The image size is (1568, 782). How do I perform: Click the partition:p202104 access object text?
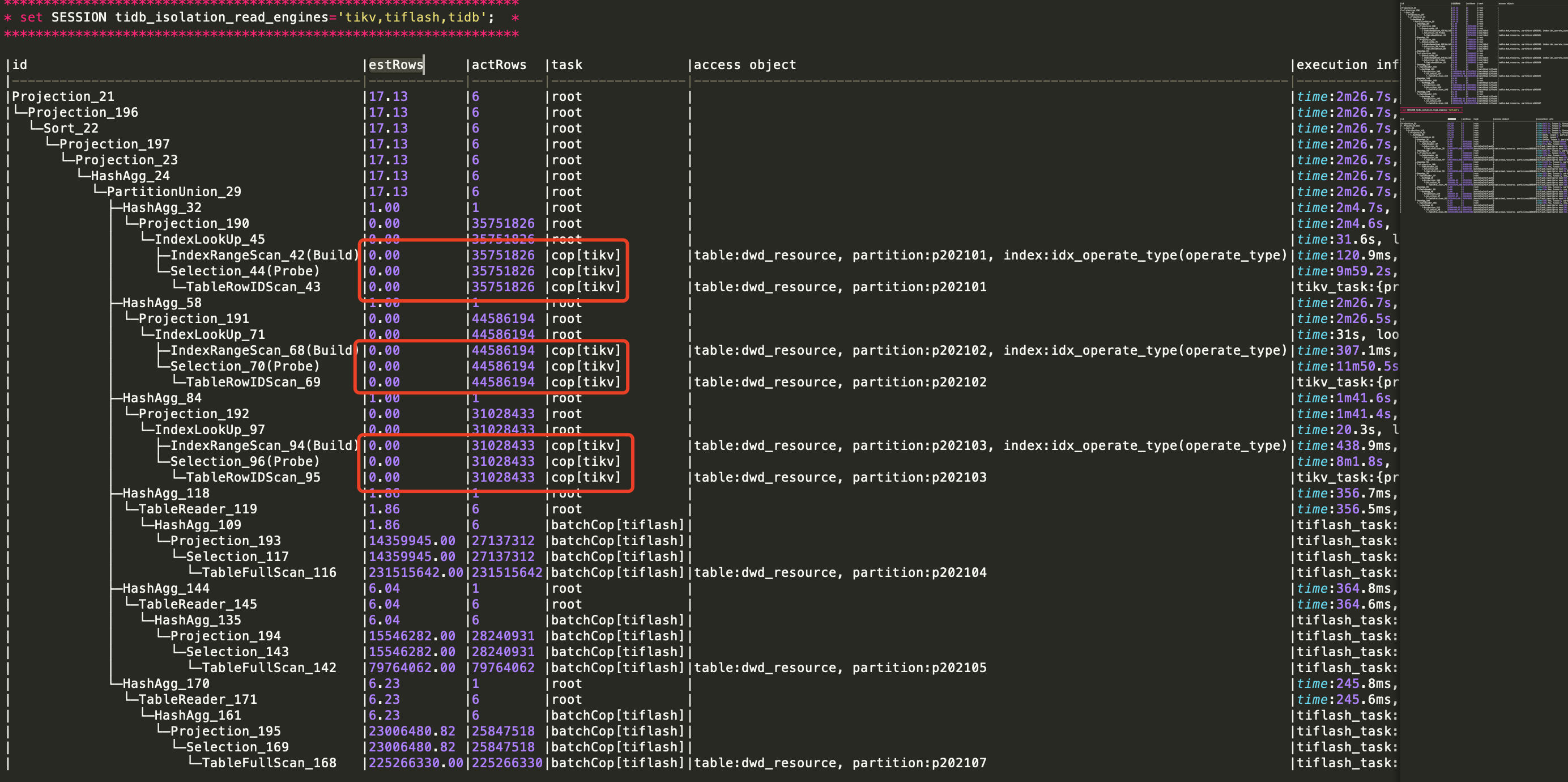pyautogui.click(x=919, y=572)
